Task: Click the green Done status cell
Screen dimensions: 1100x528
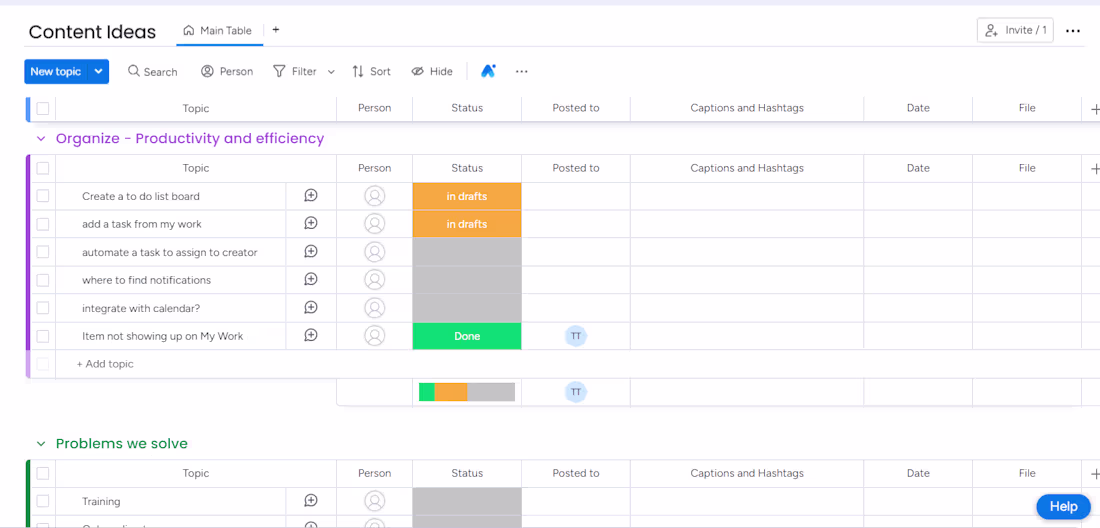Action: 467,336
